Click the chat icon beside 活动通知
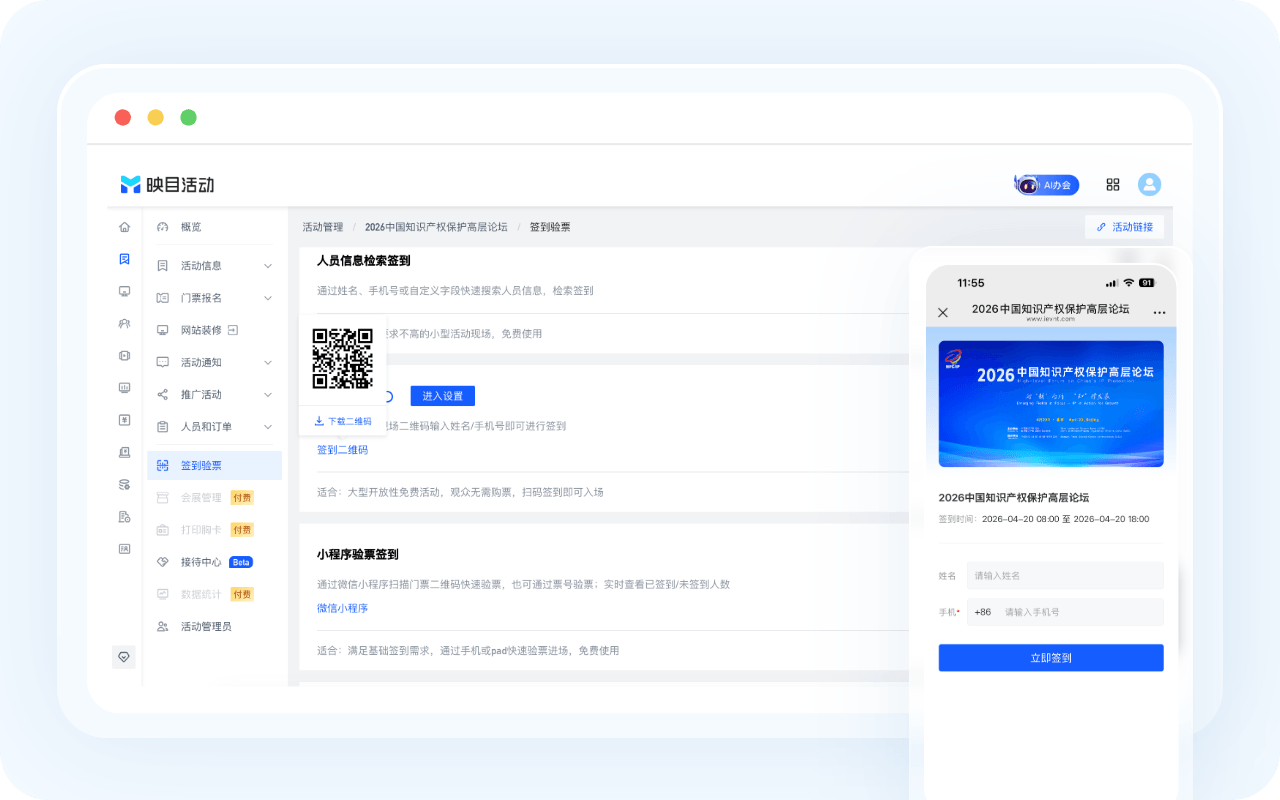The height and width of the screenshot is (800, 1280). click(163, 362)
